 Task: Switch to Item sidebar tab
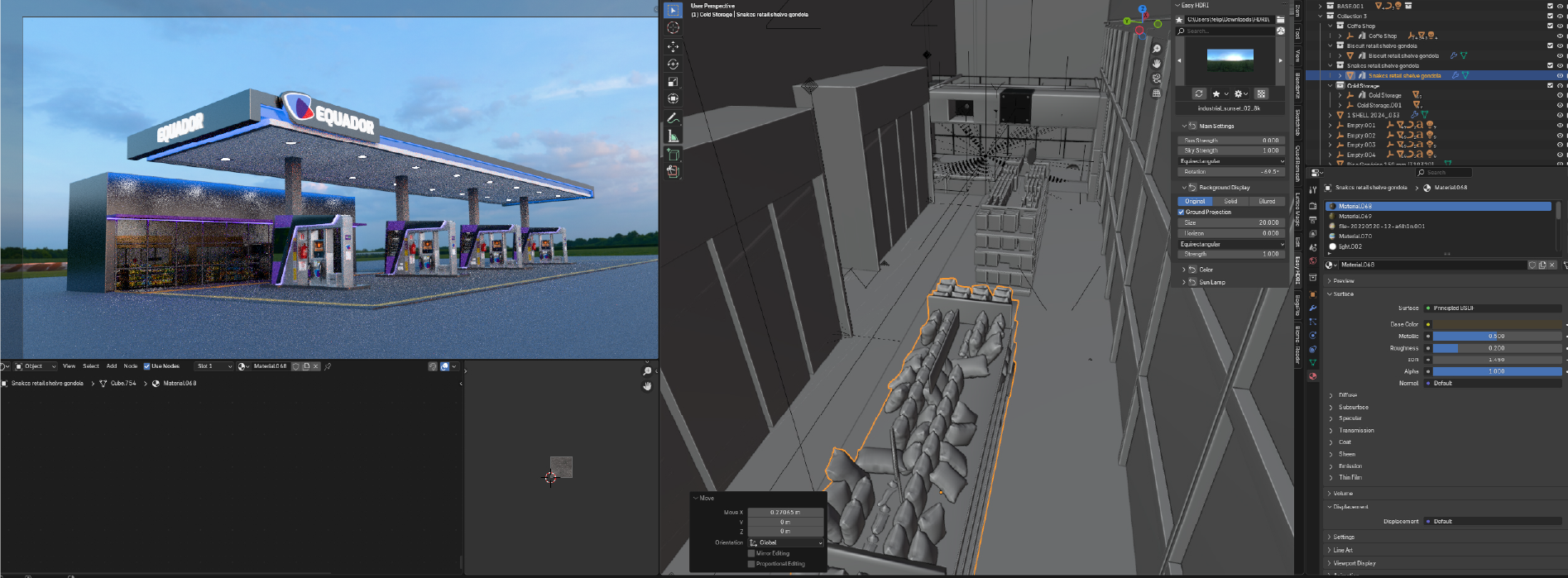(x=1297, y=12)
